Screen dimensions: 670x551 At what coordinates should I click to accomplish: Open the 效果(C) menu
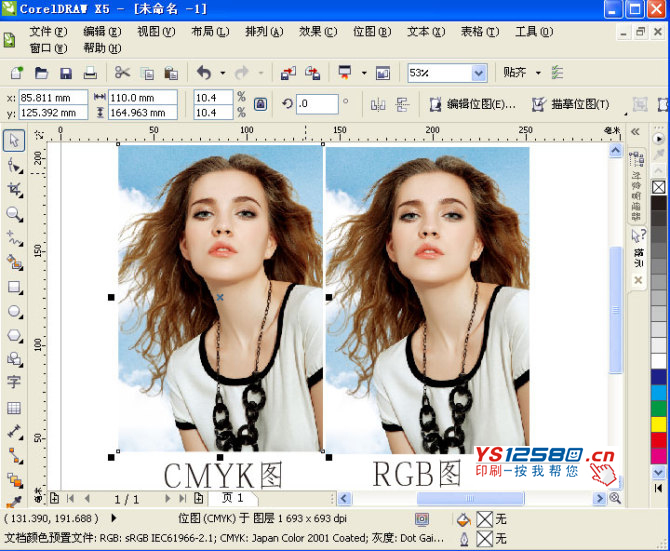[x=317, y=31]
